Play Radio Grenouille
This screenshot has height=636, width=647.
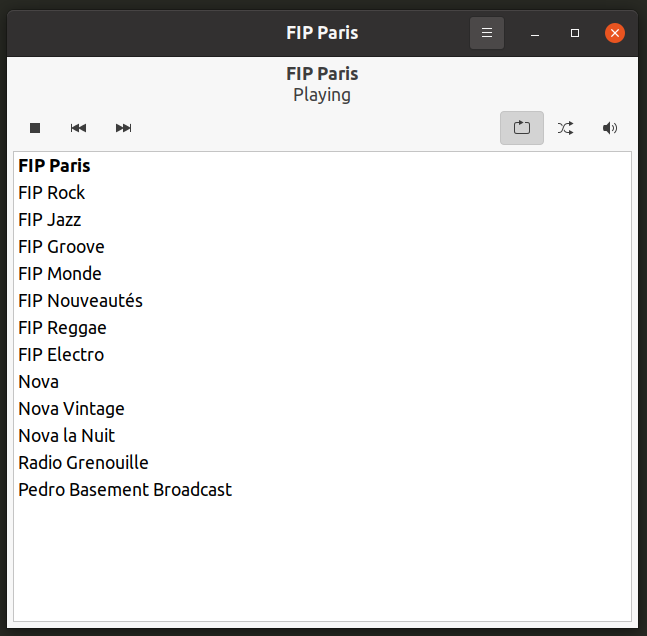(x=83, y=463)
